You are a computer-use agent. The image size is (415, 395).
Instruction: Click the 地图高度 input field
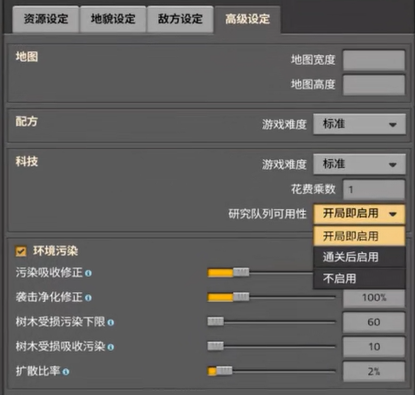374,85
